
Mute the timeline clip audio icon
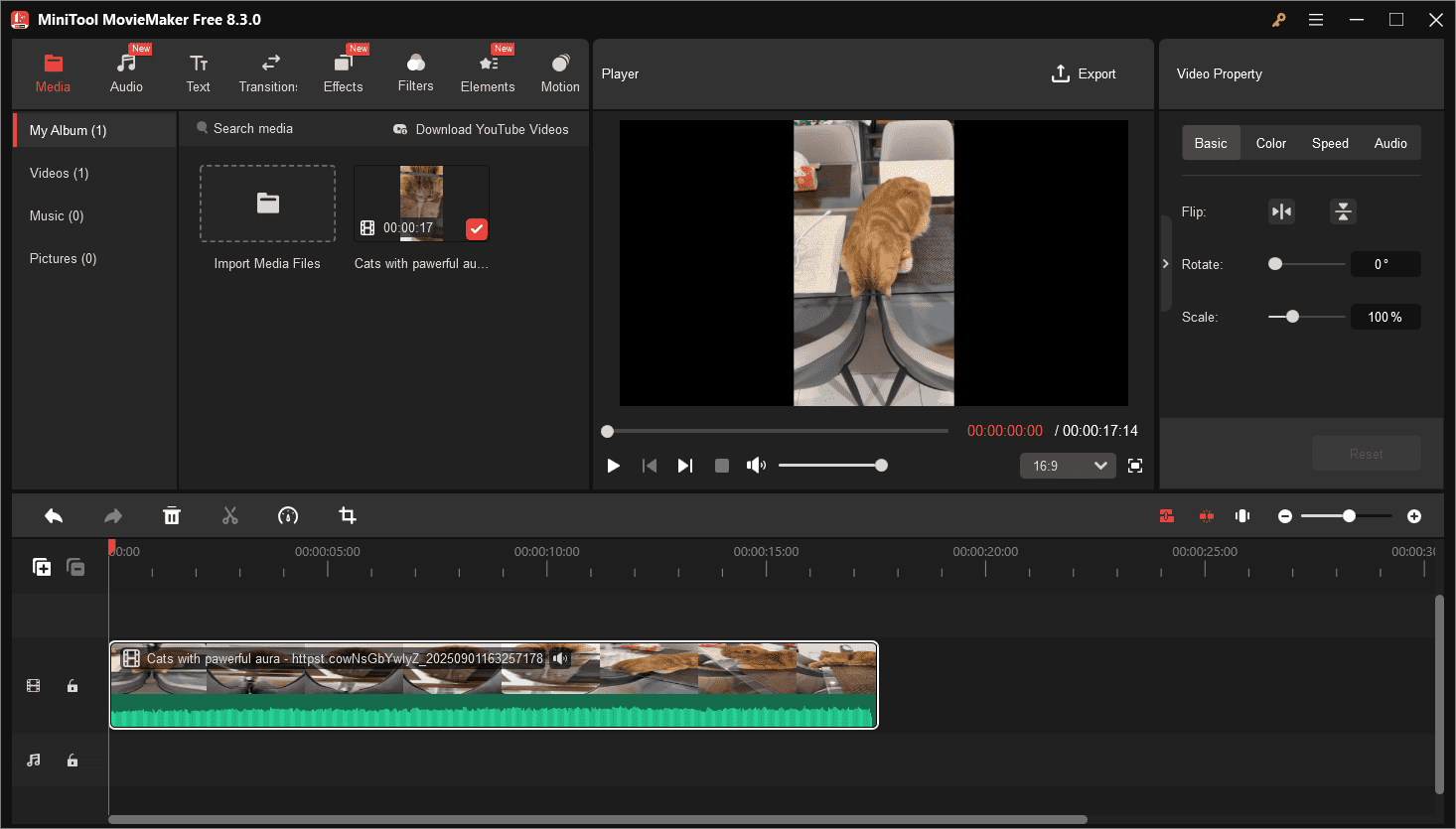[x=560, y=658]
